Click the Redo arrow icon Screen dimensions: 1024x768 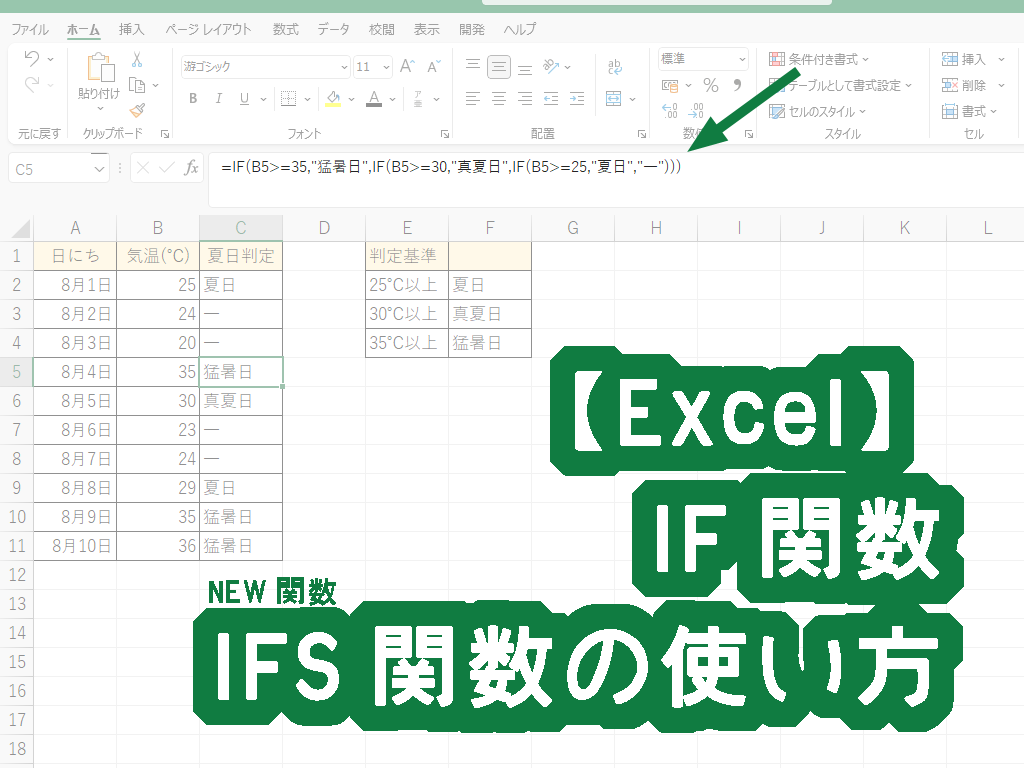(x=31, y=85)
